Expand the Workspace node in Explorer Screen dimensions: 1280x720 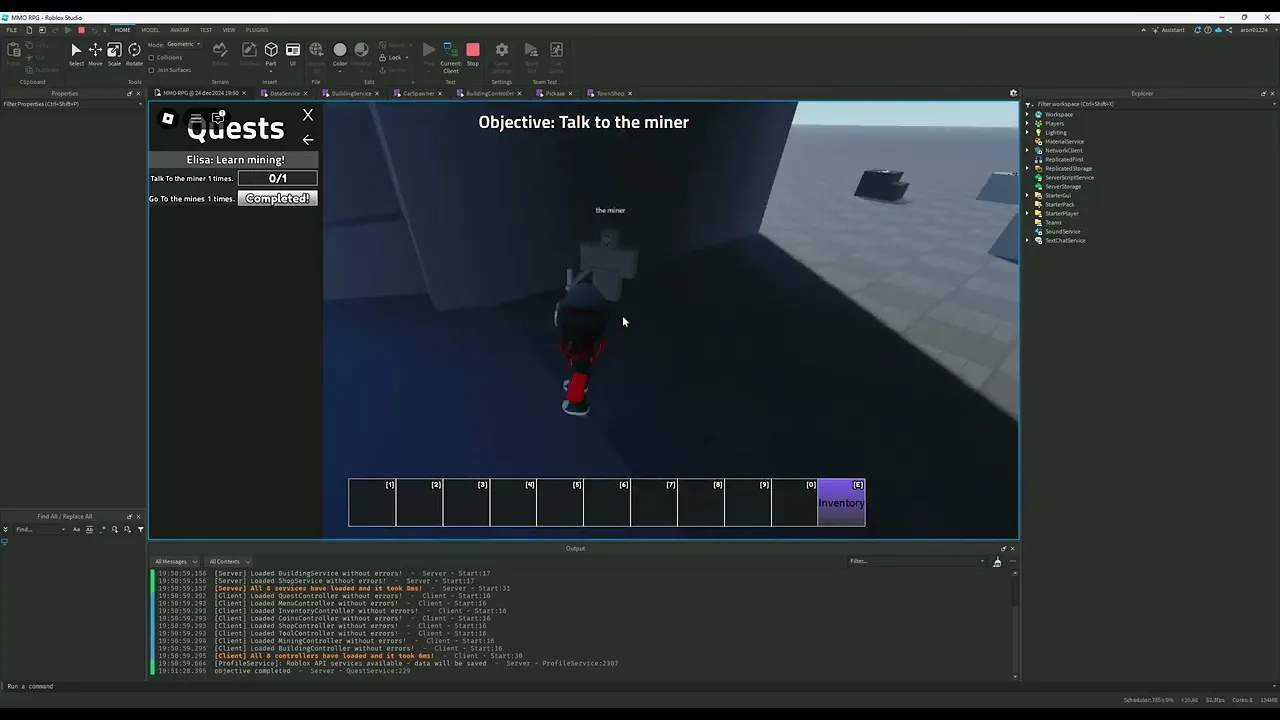click(x=1028, y=115)
